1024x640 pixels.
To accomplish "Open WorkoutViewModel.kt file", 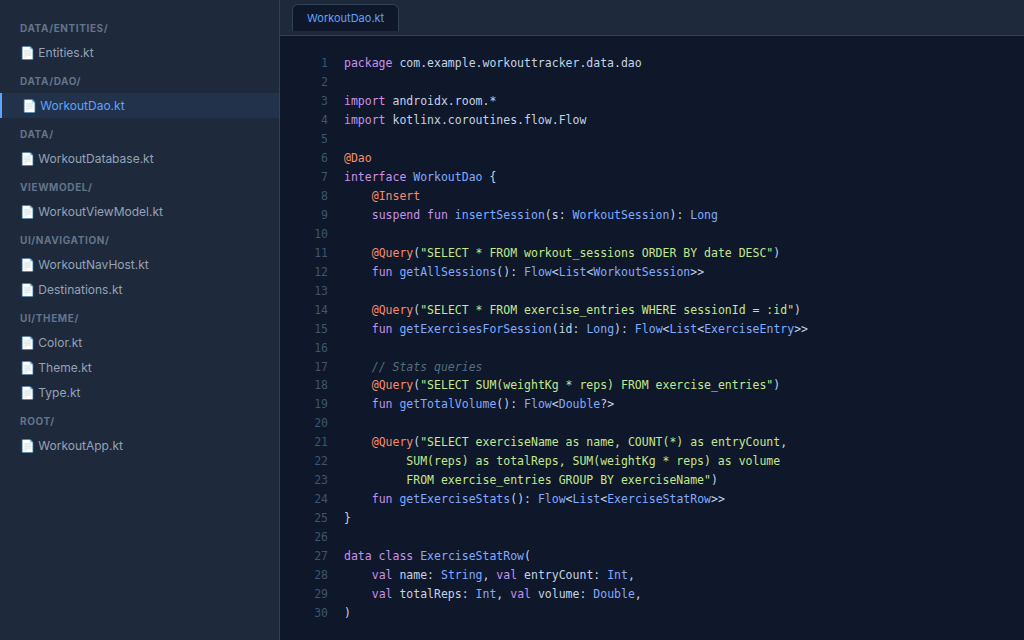I will pos(140,212).
